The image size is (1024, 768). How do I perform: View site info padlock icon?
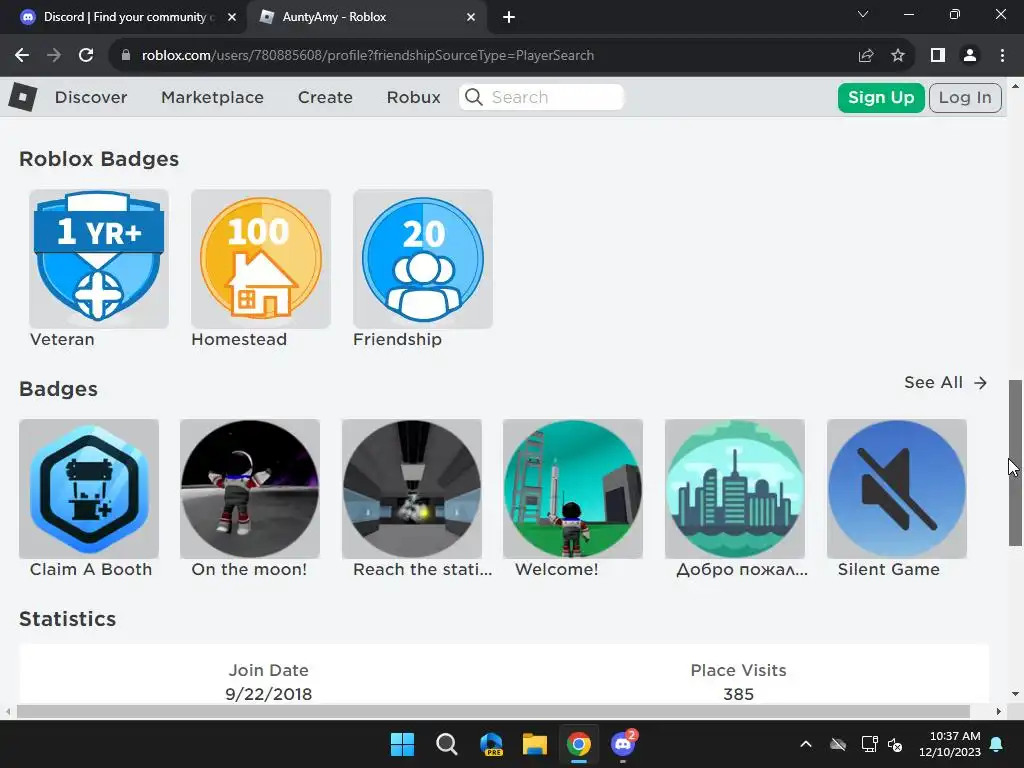pos(126,56)
